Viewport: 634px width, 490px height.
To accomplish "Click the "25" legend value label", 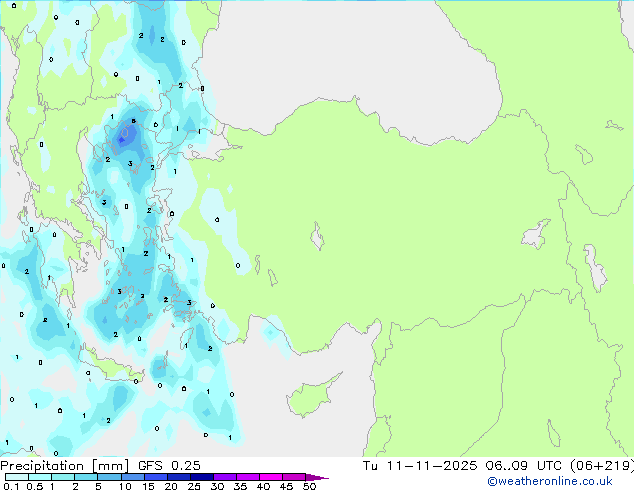I will pos(194,486).
